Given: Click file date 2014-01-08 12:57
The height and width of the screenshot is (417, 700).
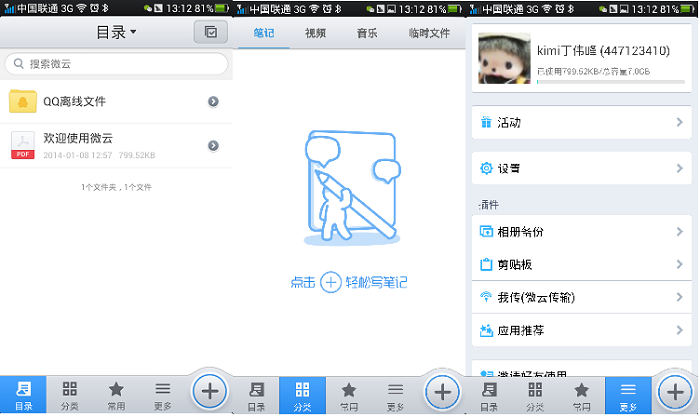Looking at the screenshot, I should [x=78, y=155].
